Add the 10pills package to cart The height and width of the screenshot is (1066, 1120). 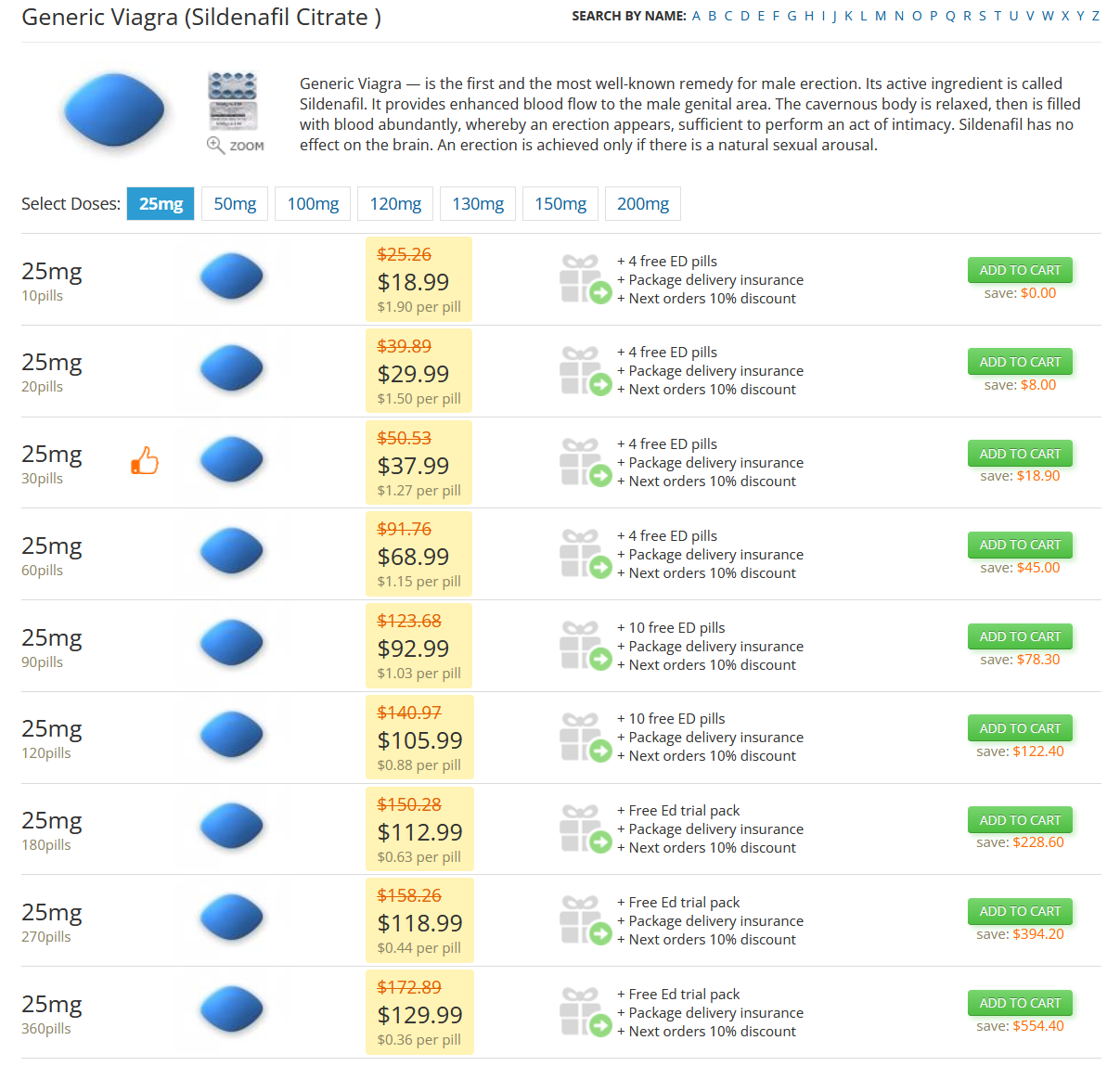pos(1020,270)
